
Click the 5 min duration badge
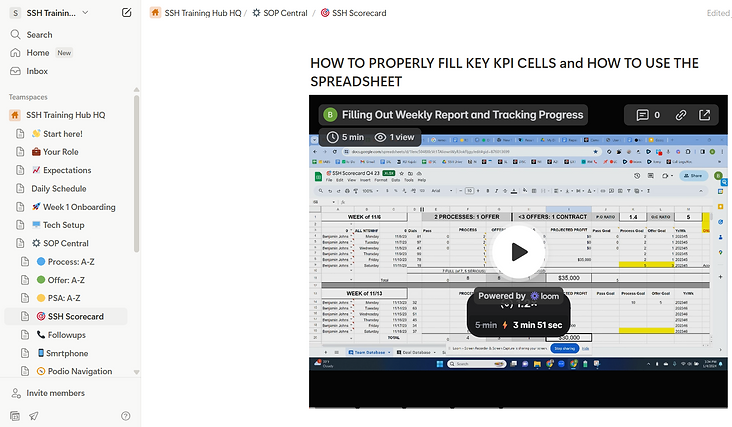[x=346, y=137]
